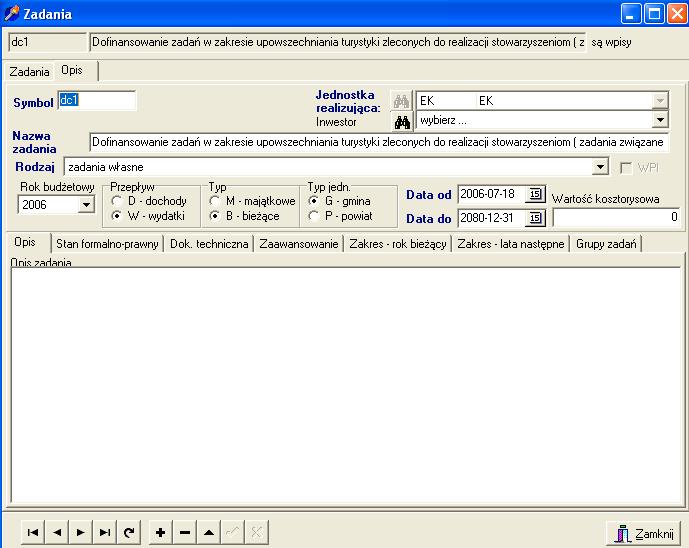Refresh data with the circular arrow
689x548 pixels.
click(129, 533)
